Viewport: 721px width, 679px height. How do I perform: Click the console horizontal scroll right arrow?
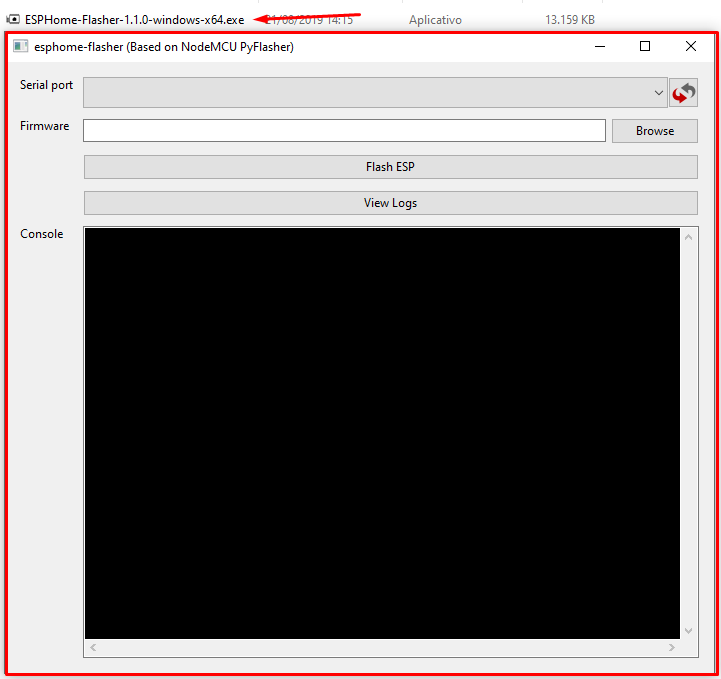tap(672, 647)
